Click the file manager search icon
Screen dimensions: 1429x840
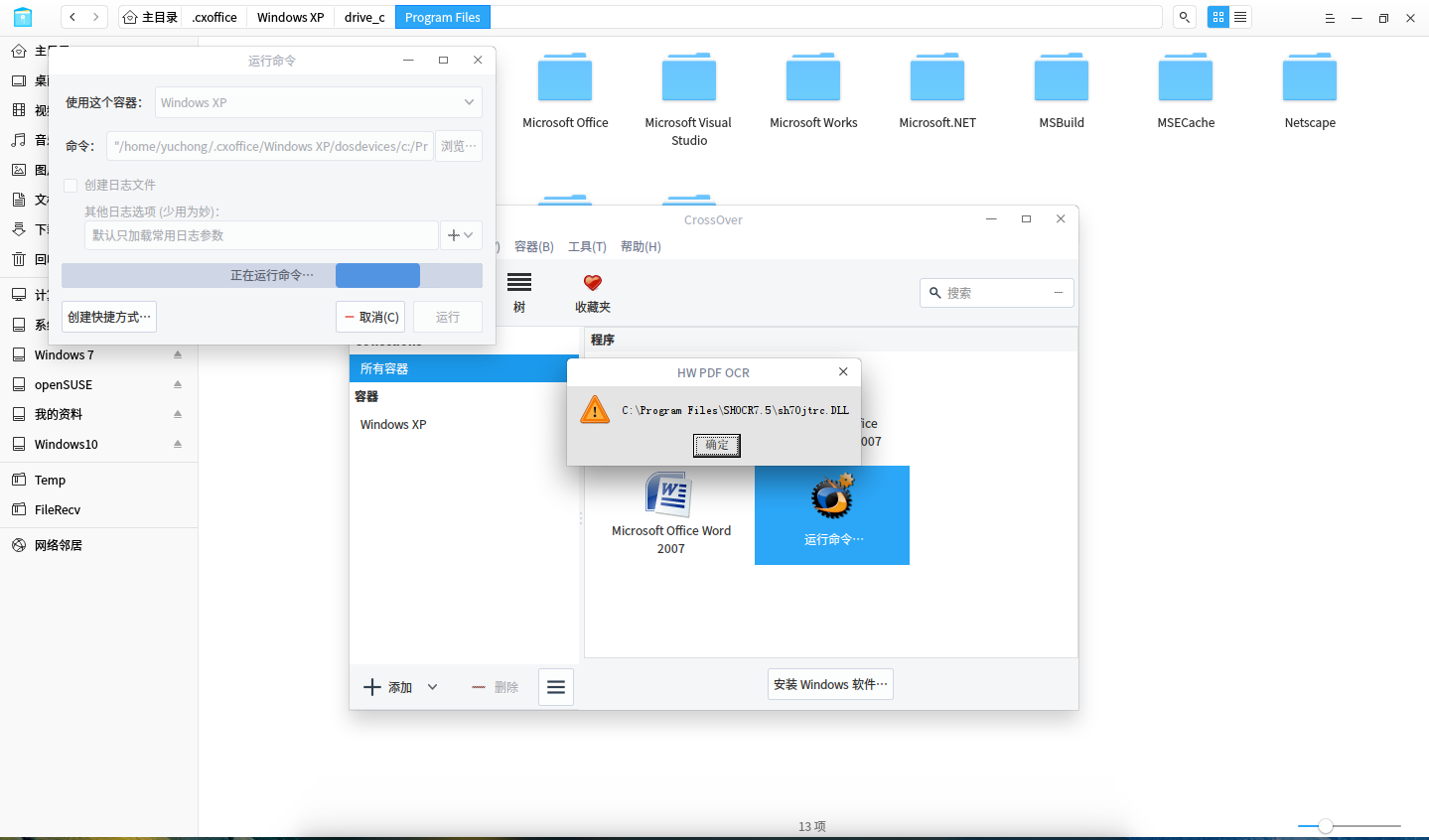point(1185,17)
